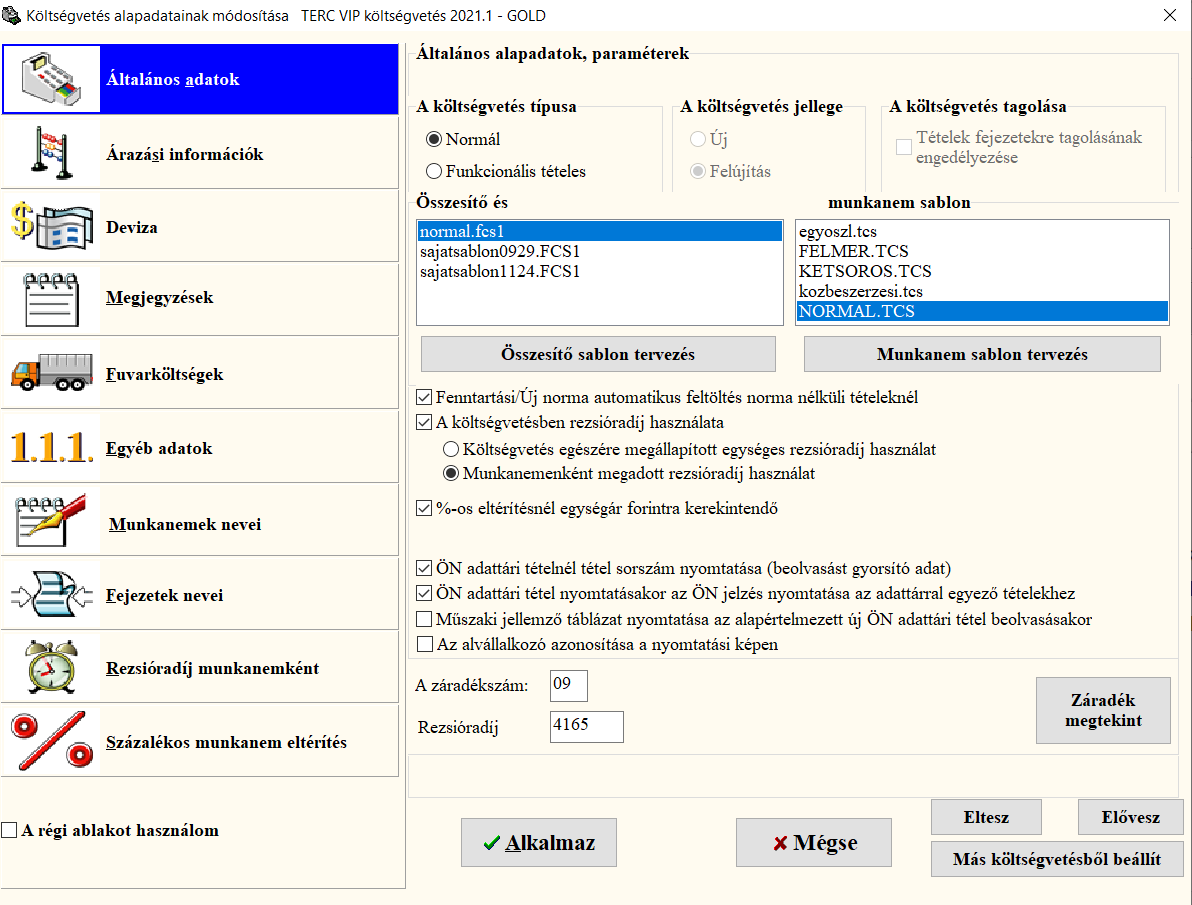Click the abacus icon for Árazási információk

51,153
